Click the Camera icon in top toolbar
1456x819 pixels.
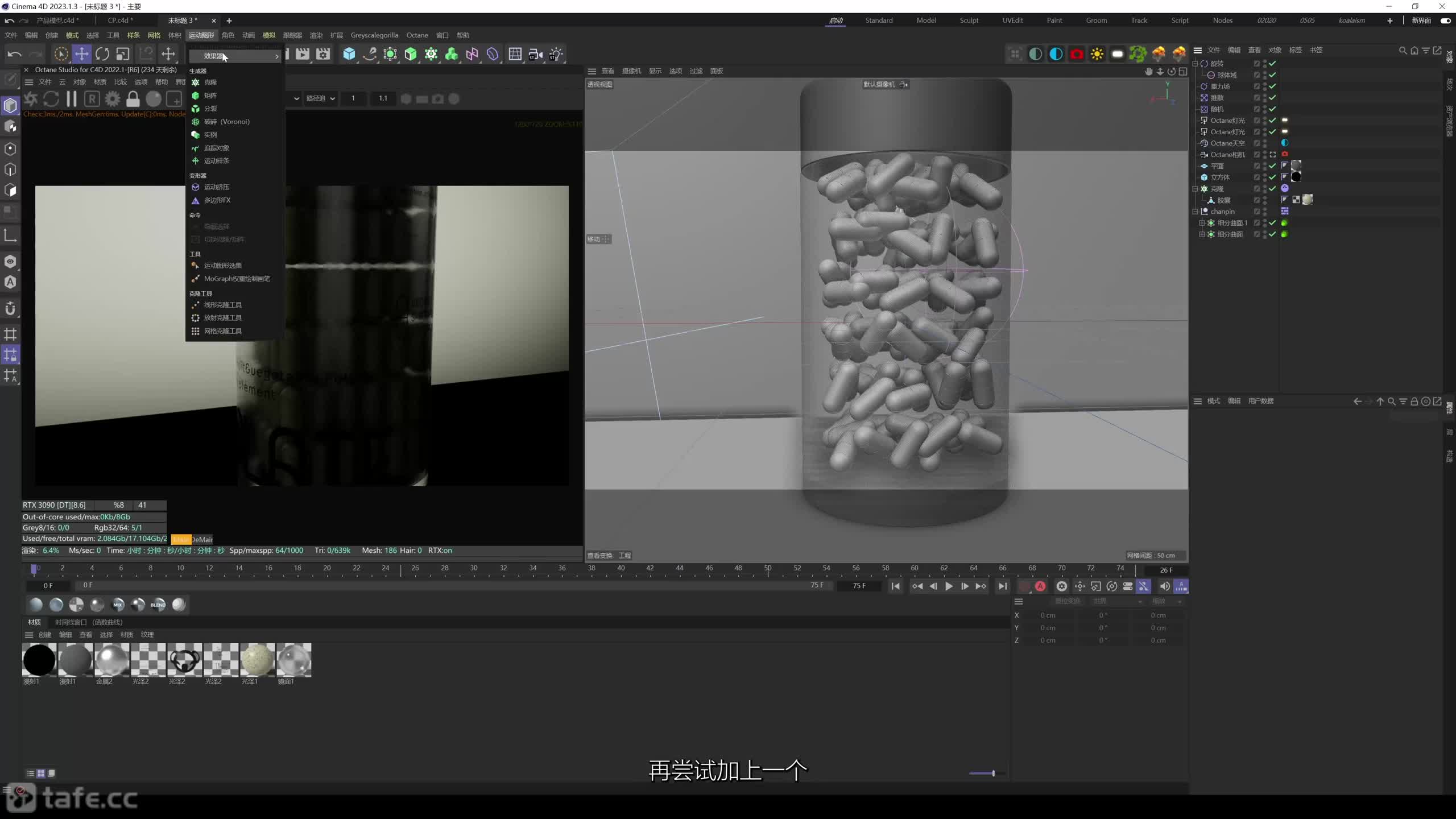click(x=535, y=54)
